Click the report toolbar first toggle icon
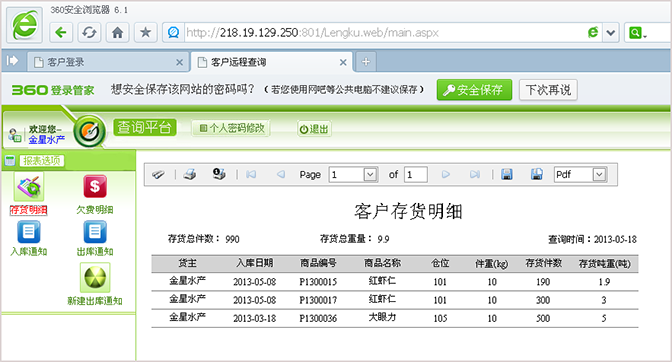672x362 pixels. click(x=158, y=174)
